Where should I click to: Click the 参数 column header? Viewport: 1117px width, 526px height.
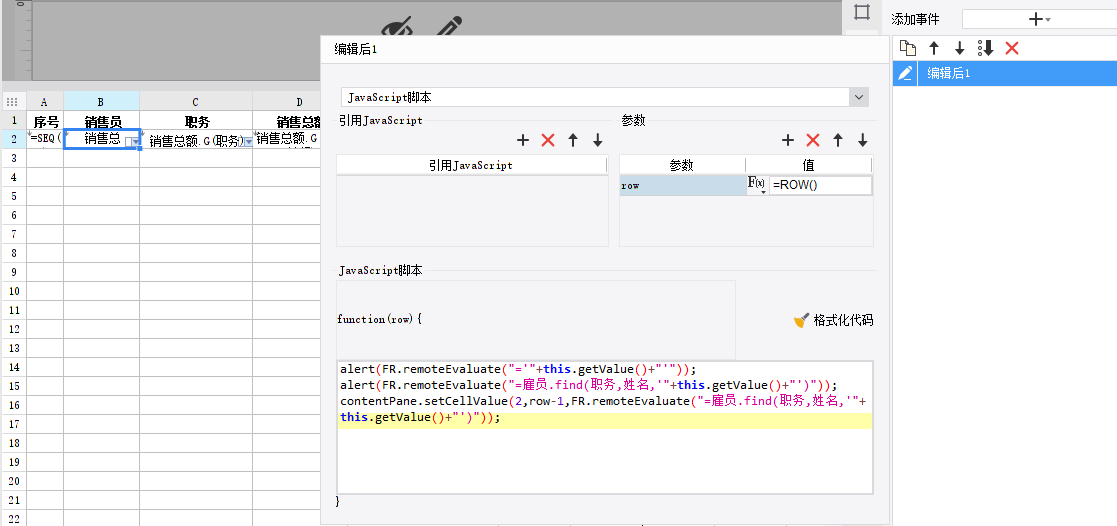682,165
